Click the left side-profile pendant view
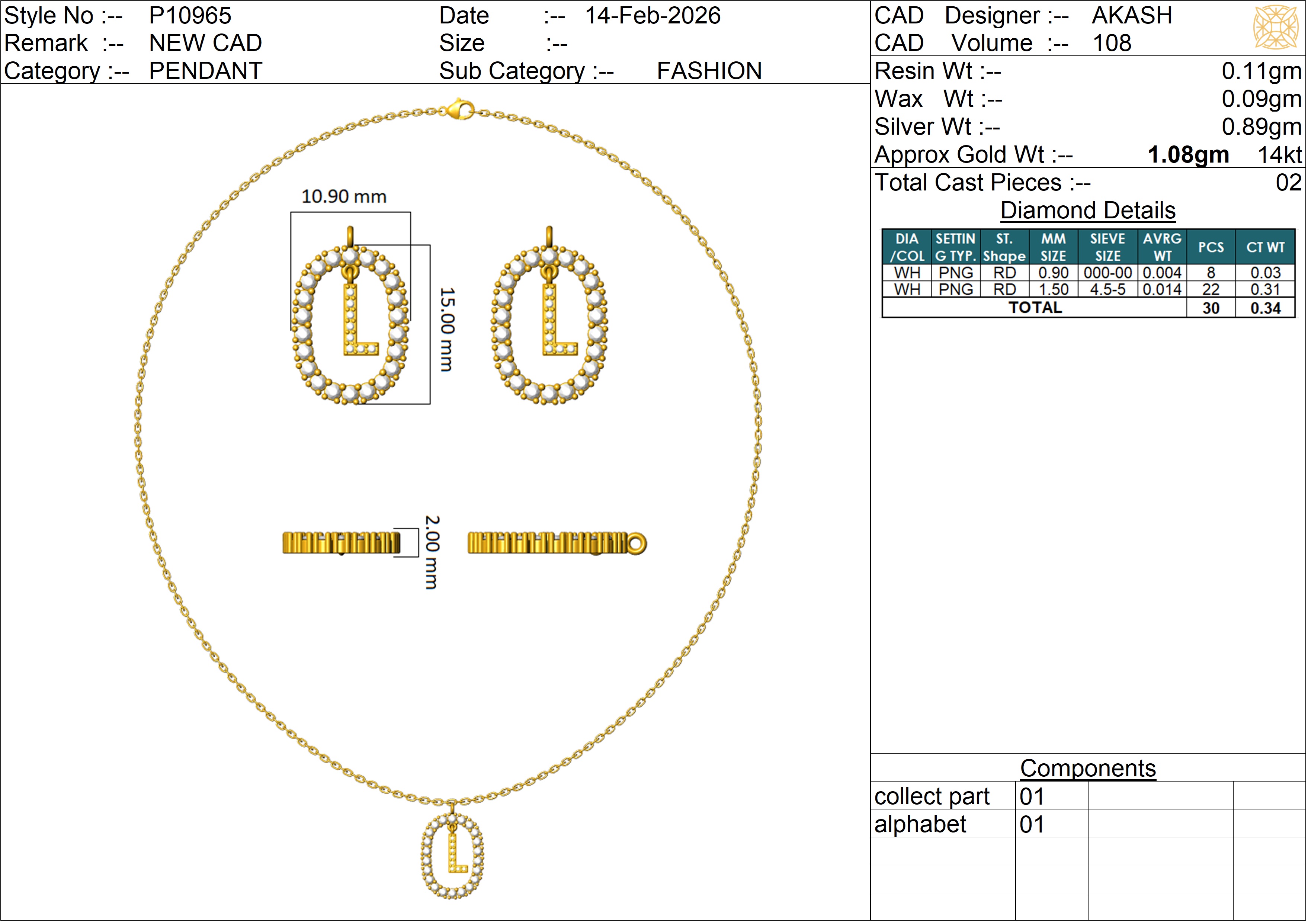This screenshot has width=1308, height=924. pyautogui.click(x=341, y=543)
